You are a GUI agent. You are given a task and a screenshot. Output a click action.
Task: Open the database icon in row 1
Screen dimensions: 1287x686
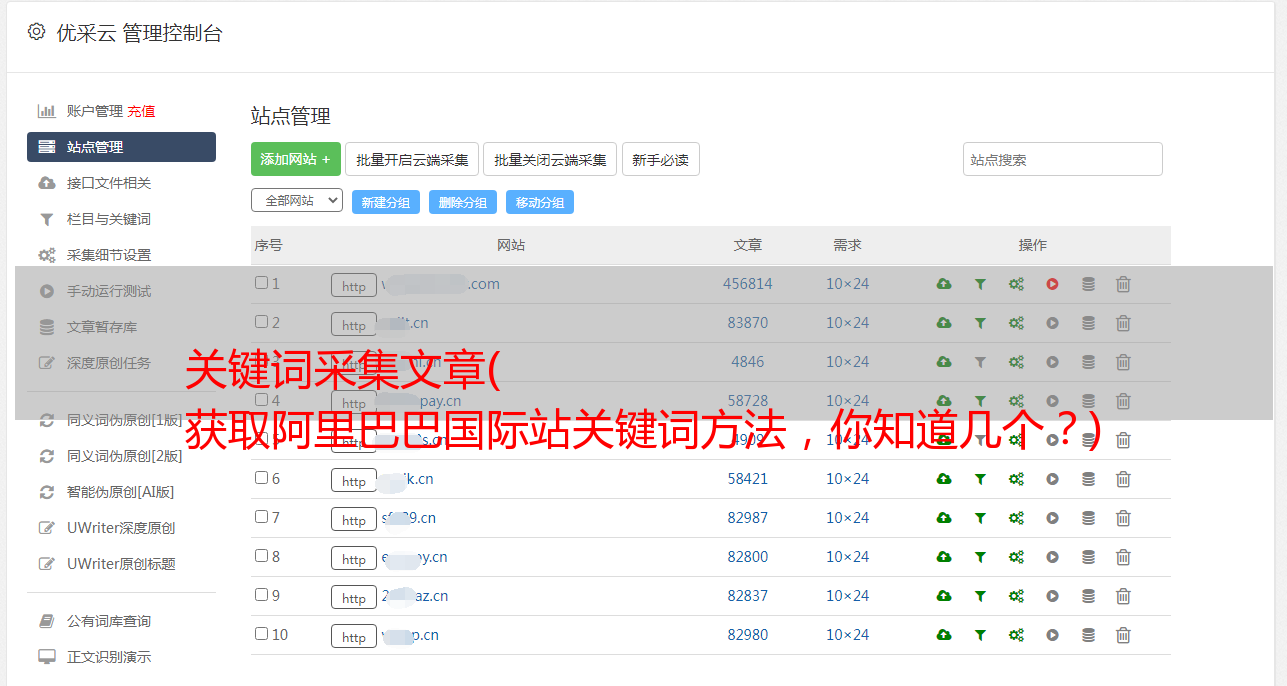[x=1088, y=284]
